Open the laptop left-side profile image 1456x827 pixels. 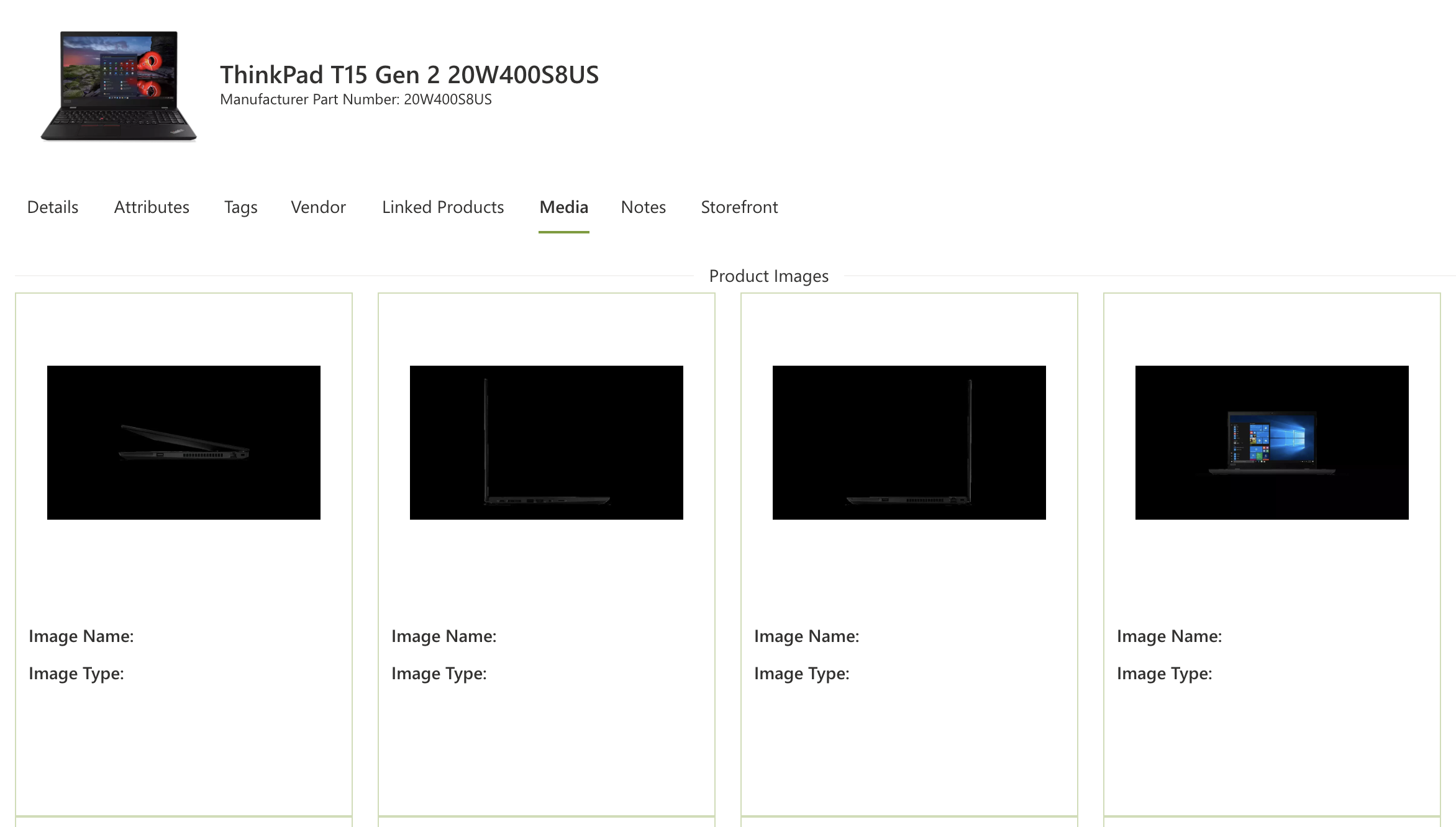(x=547, y=443)
